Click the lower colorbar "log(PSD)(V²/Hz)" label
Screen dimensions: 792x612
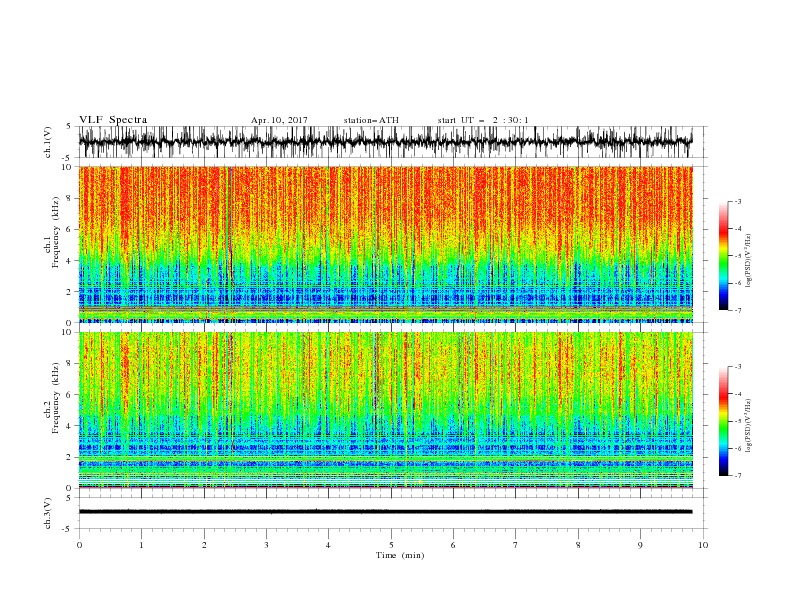749,425
